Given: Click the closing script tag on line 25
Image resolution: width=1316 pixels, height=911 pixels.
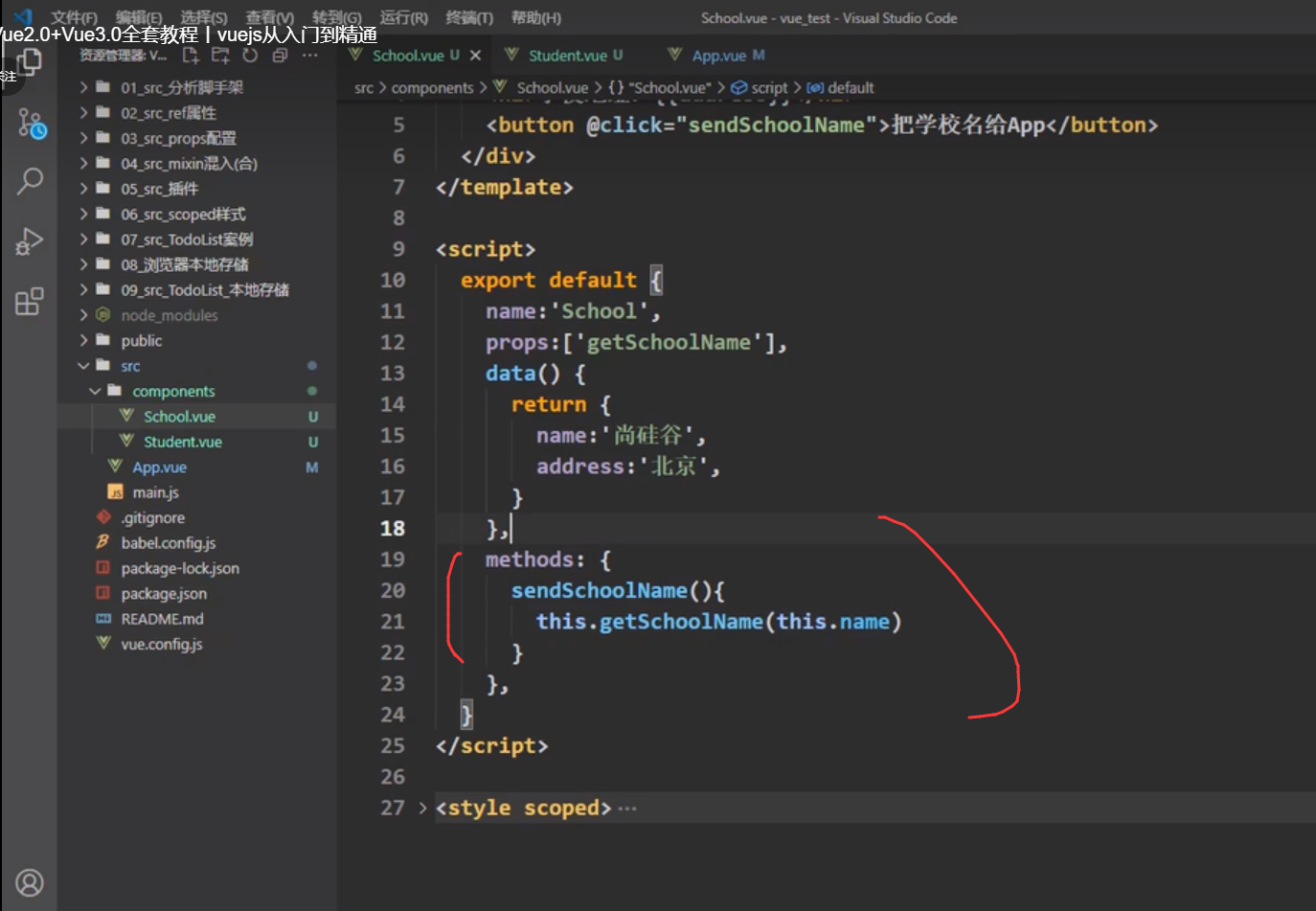Looking at the screenshot, I should pos(491,746).
